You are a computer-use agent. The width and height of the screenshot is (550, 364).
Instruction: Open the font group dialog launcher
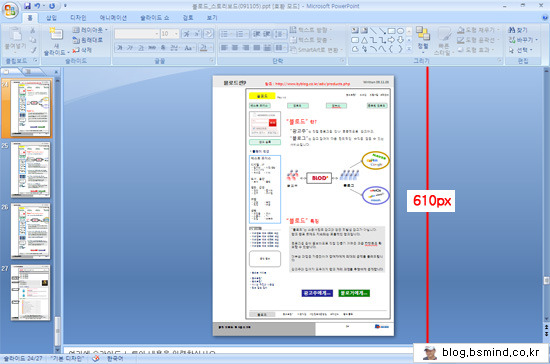212,61
